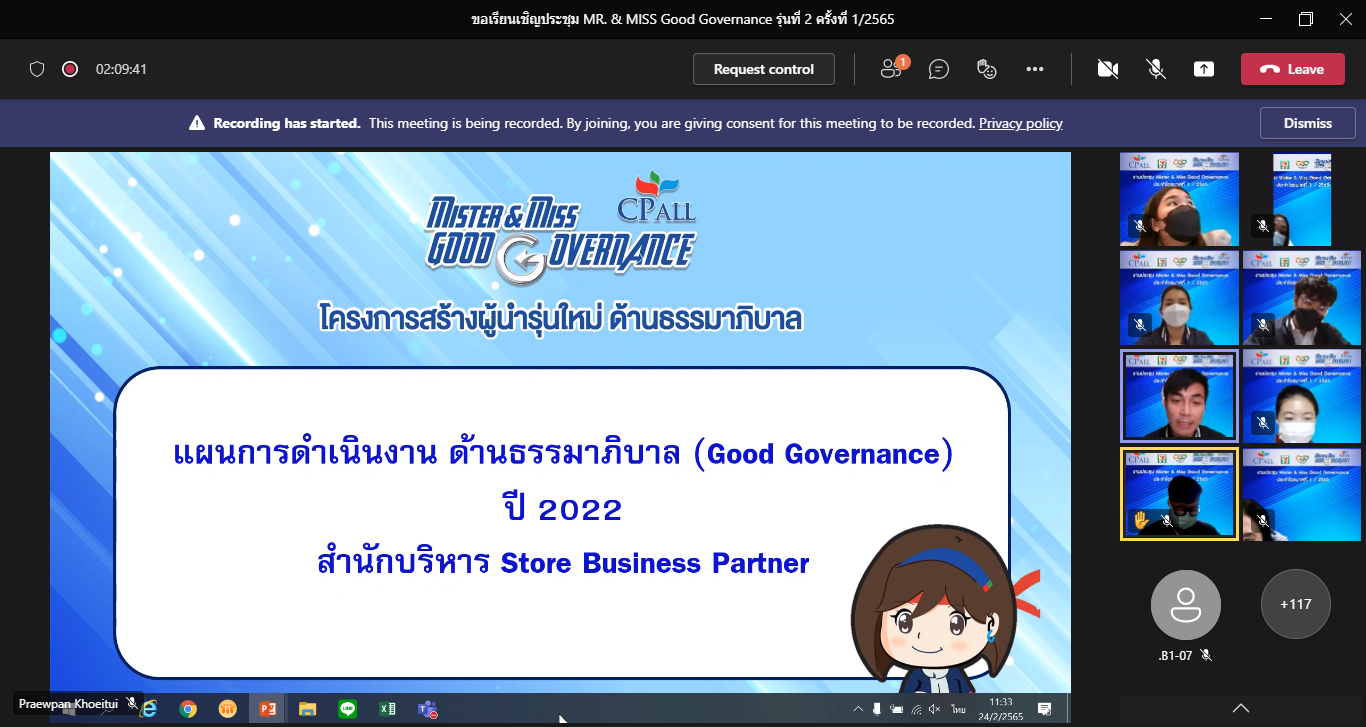The width and height of the screenshot is (1366, 727).
Task: Open the +117 more participants list
Action: click(1295, 604)
